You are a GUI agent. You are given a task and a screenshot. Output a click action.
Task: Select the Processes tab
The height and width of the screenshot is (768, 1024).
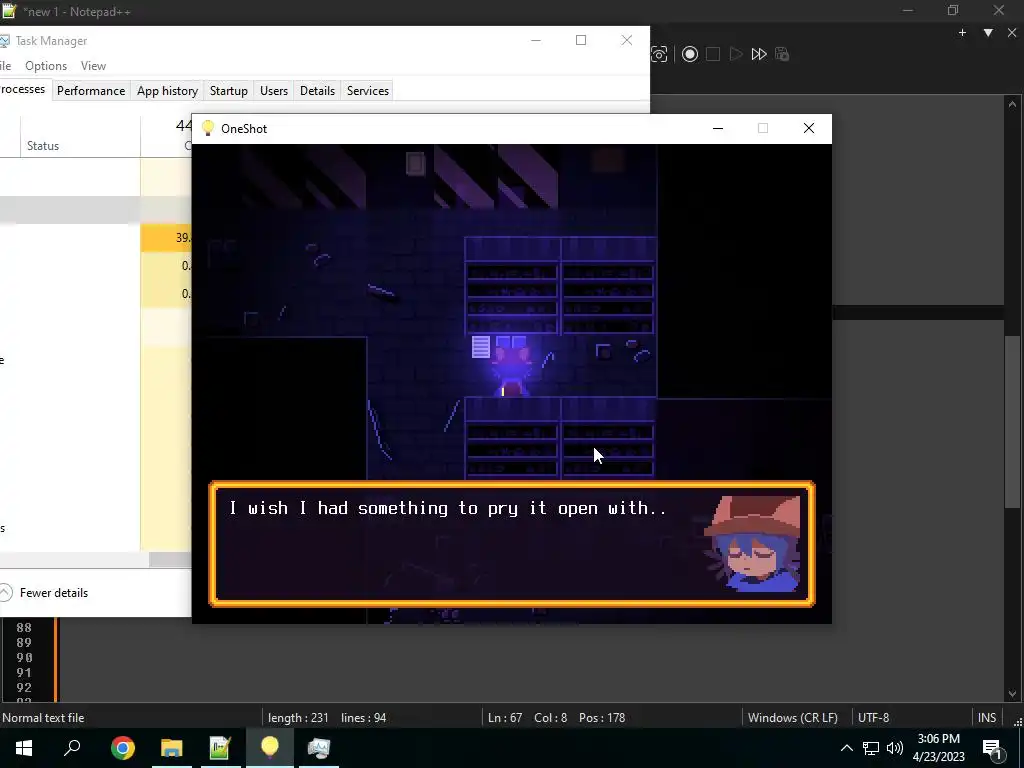pyautogui.click(x=24, y=89)
